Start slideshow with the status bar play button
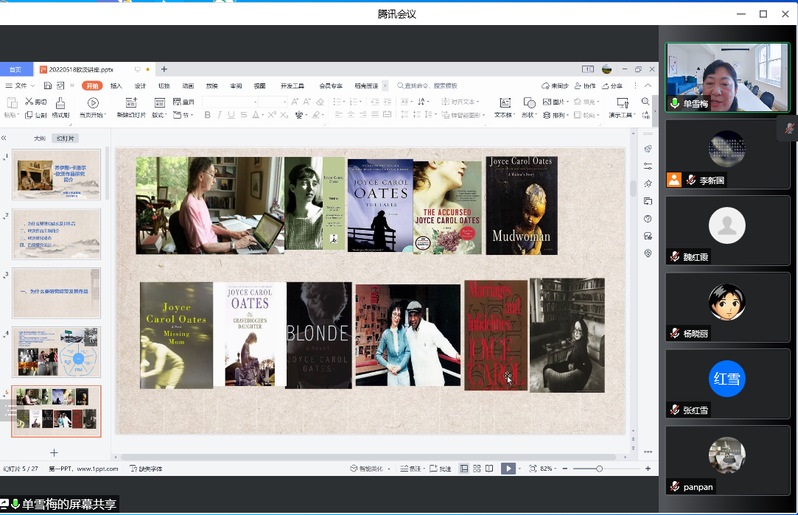The image size is (798, 515). point(508,468)
